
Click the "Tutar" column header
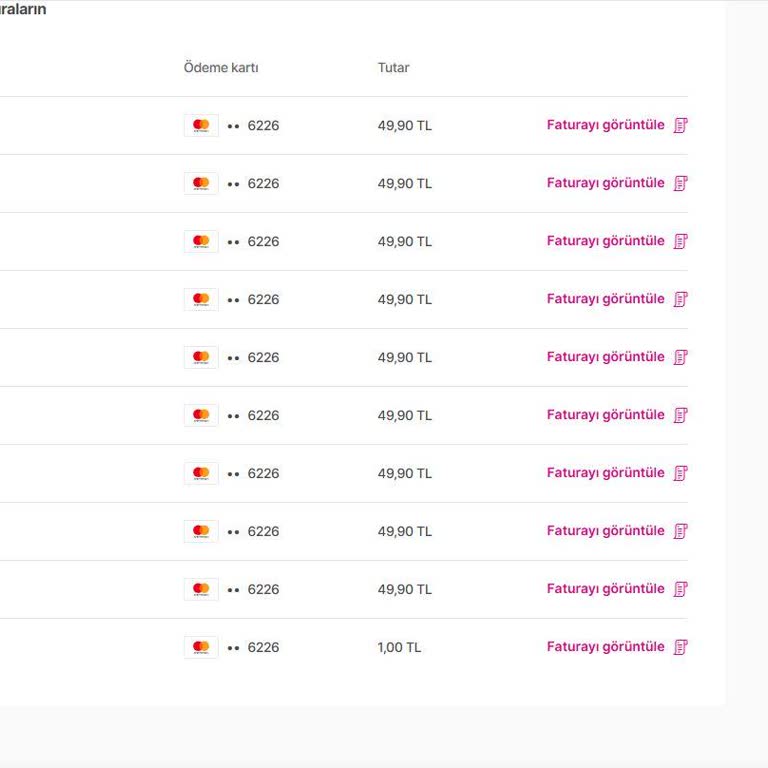[x=393, y=68]
